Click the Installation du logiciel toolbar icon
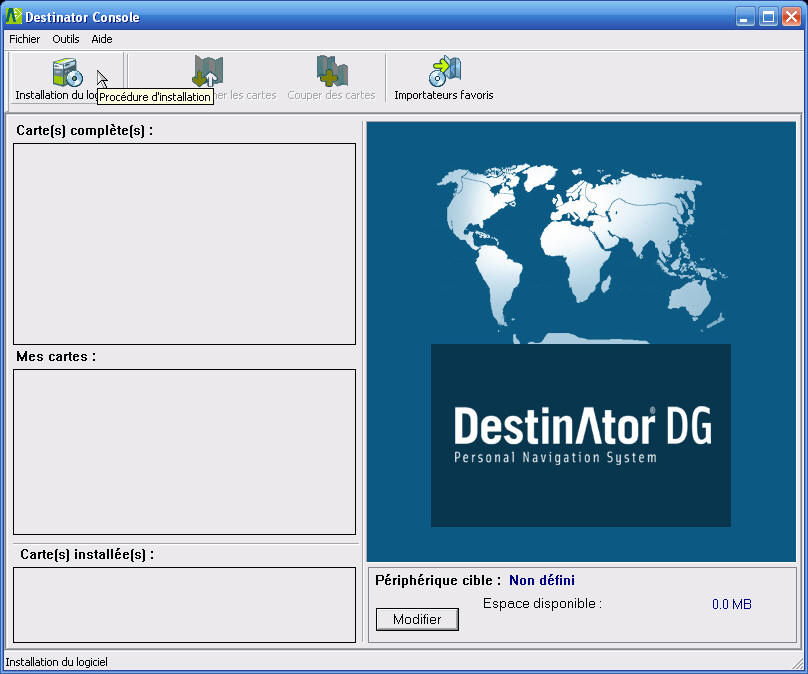 point(67,72)
